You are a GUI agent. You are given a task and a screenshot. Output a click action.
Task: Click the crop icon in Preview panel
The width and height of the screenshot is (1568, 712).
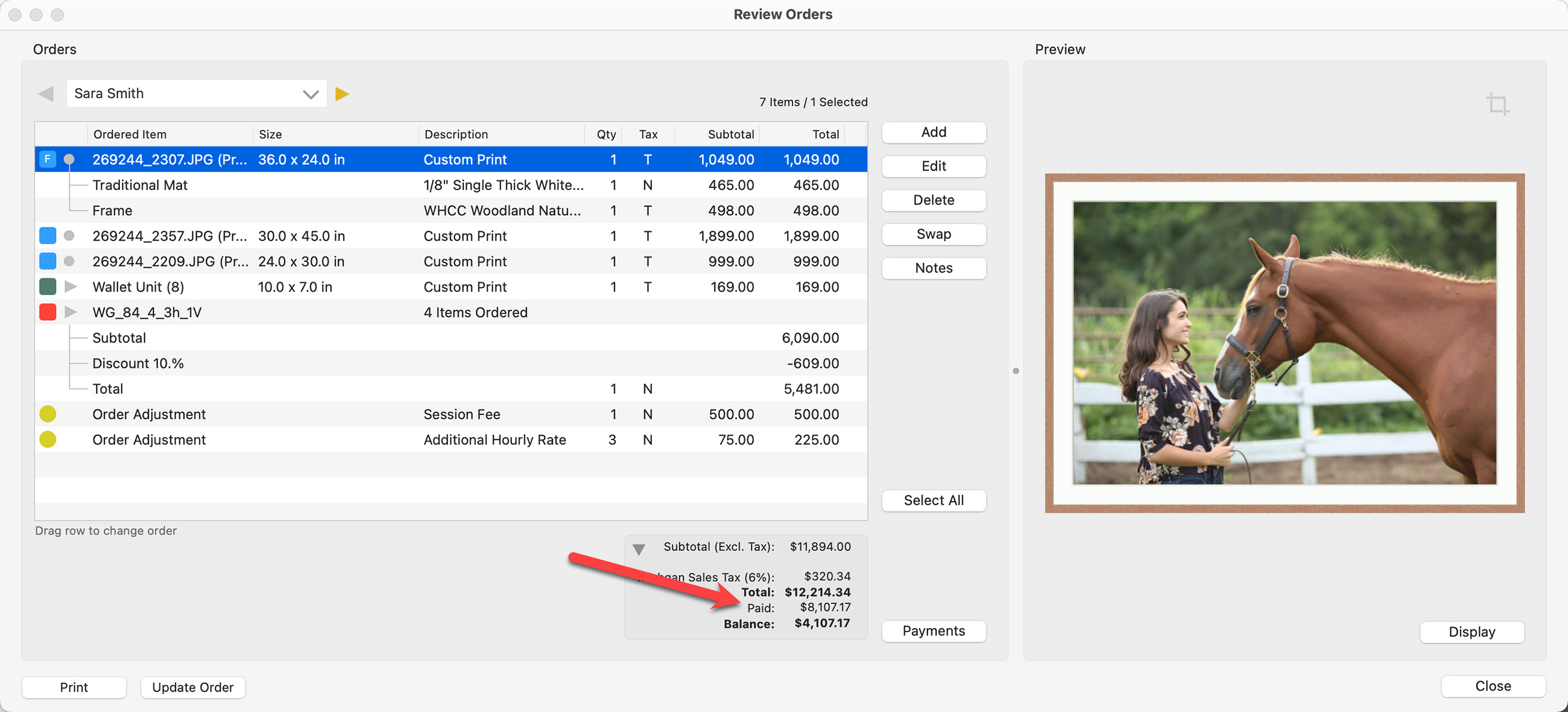(x=1497, y=104)
